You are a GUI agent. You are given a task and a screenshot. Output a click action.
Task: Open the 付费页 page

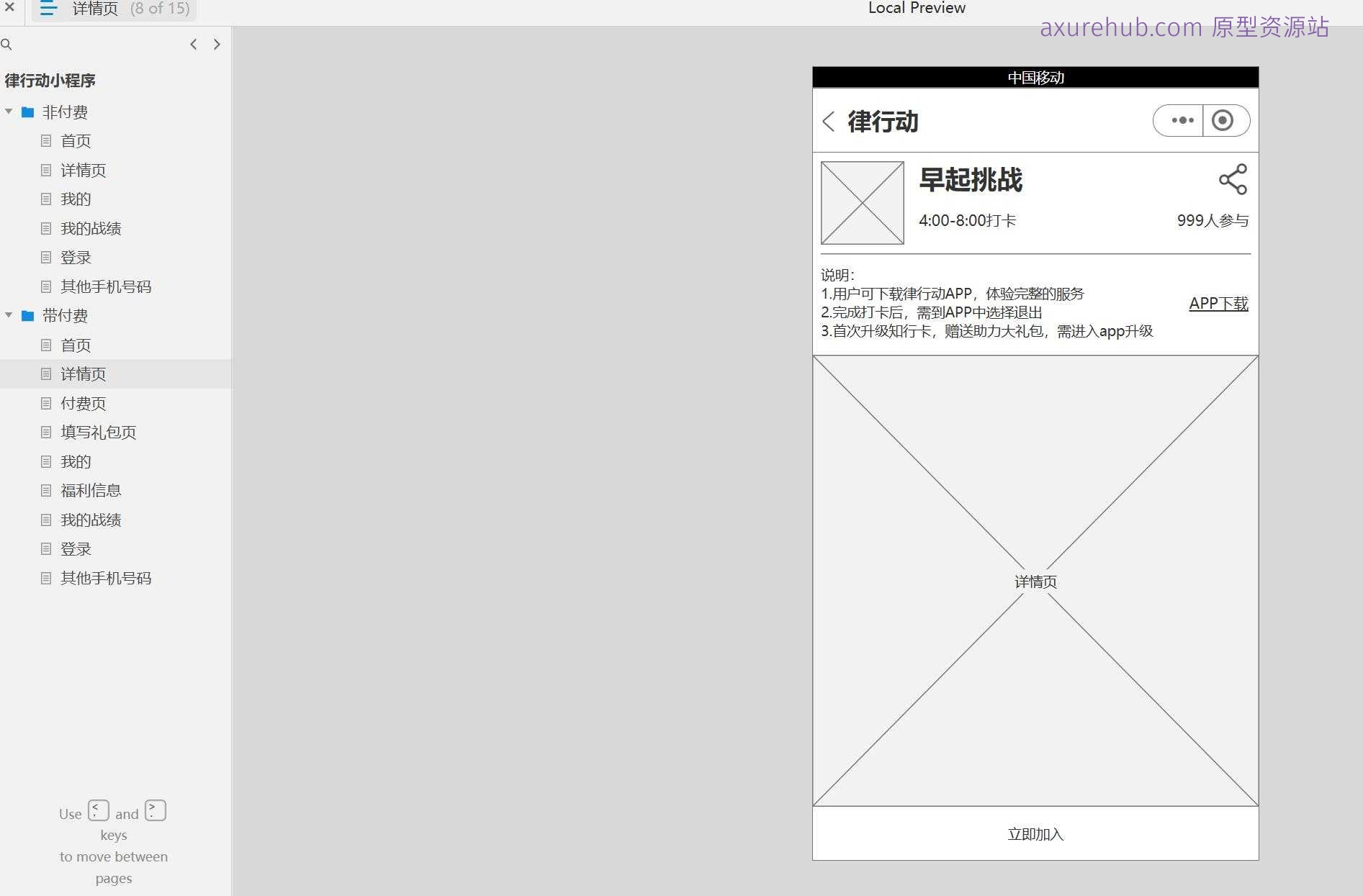(84, 404)
